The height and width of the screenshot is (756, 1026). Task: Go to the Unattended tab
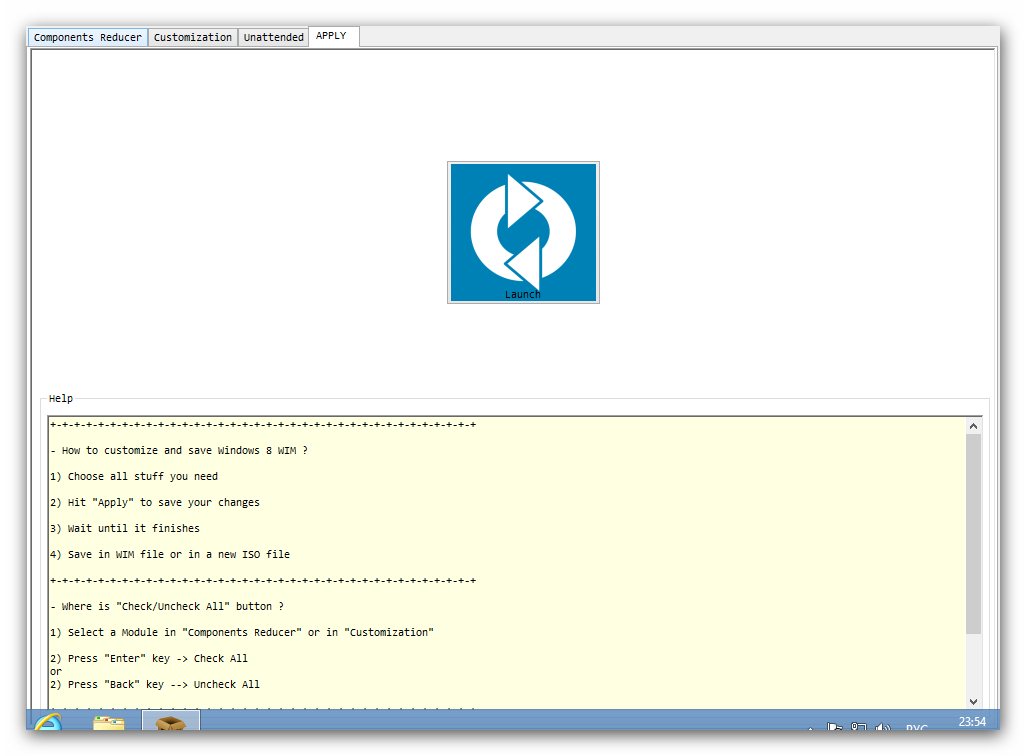(274, 37)
